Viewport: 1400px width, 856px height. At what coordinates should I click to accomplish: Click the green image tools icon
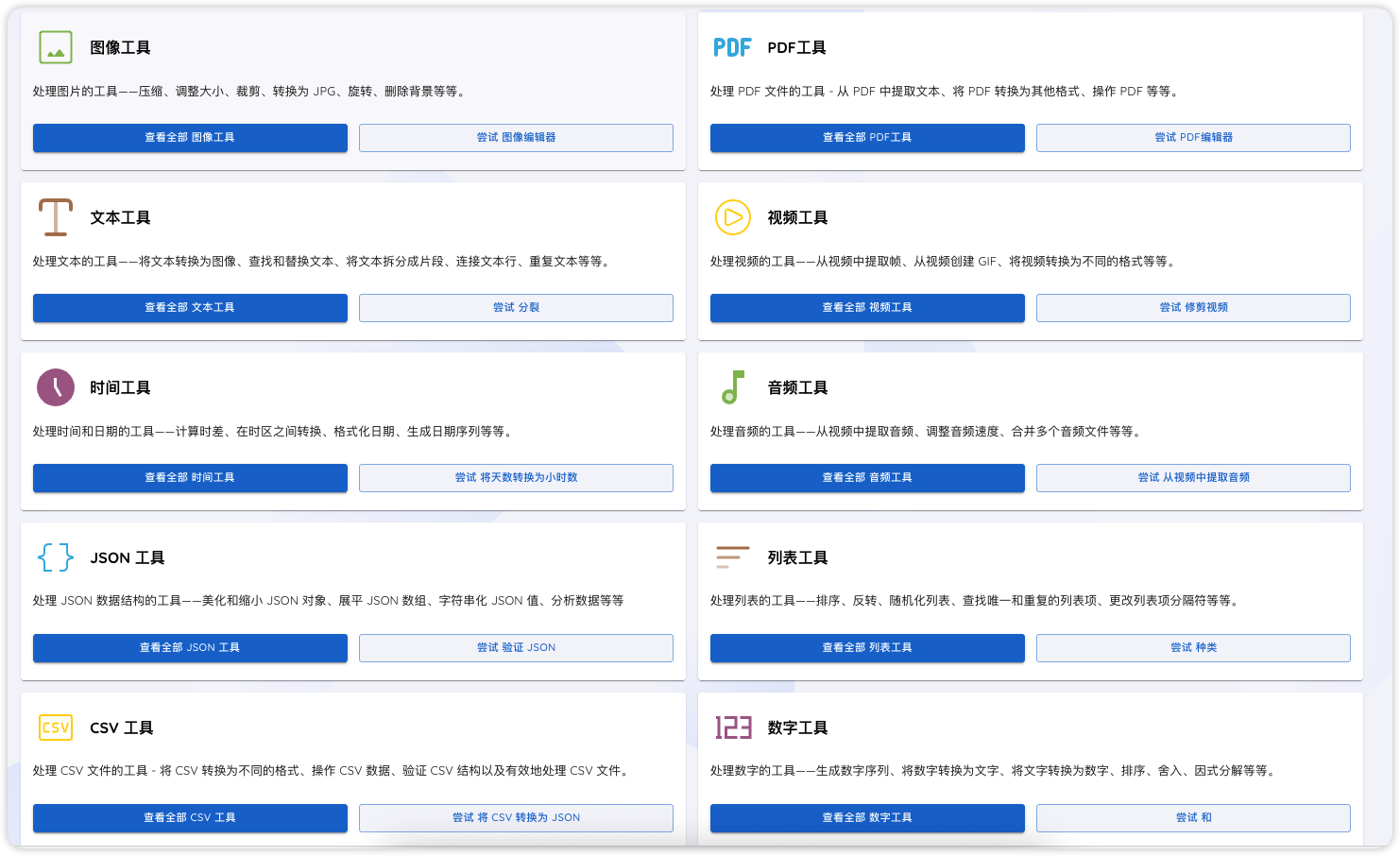(56, 47)
